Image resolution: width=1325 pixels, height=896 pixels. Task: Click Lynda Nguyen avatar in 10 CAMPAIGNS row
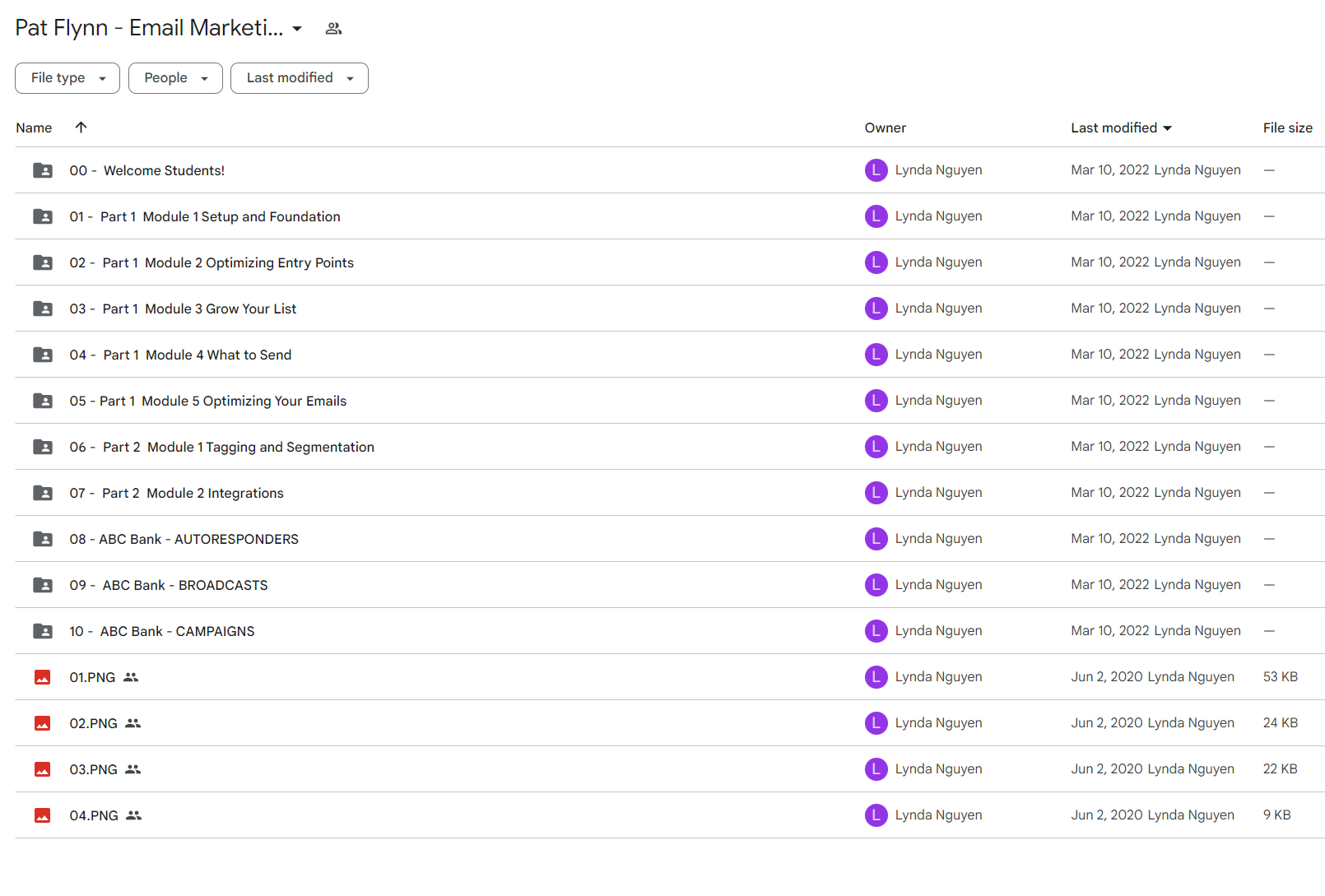[x=876, y=631]
